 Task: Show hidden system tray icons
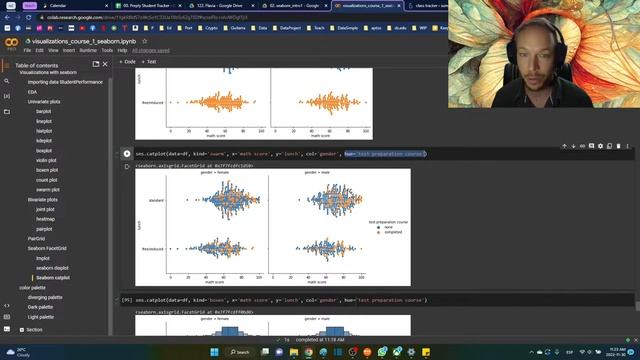point(531,352)
